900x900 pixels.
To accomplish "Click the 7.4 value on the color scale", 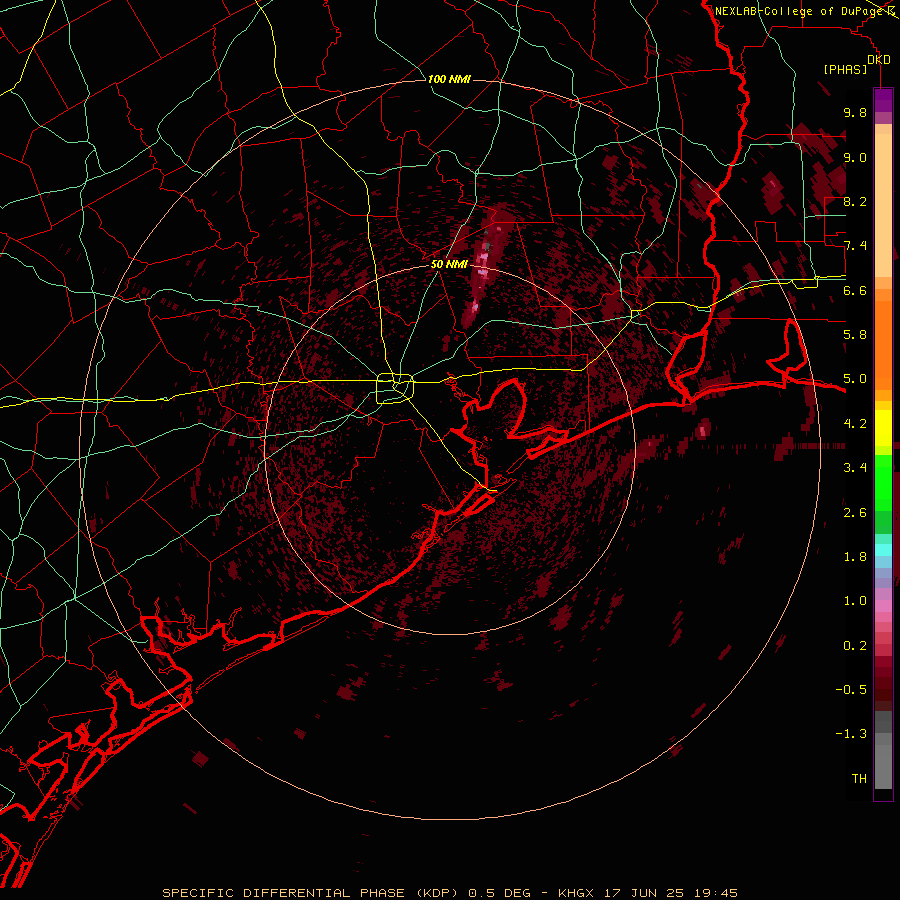I will tap(855, 246).
